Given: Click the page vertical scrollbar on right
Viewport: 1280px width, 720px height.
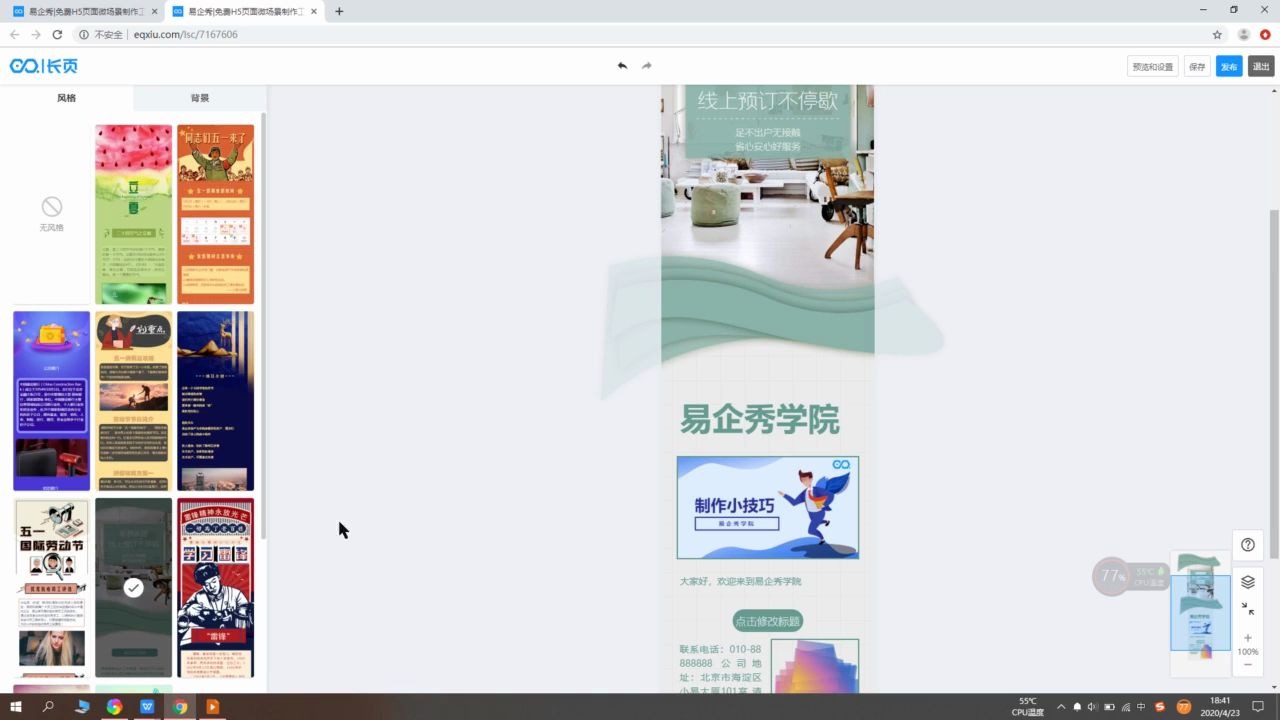Looking at the screenshot, I should tap(1274, 385).
